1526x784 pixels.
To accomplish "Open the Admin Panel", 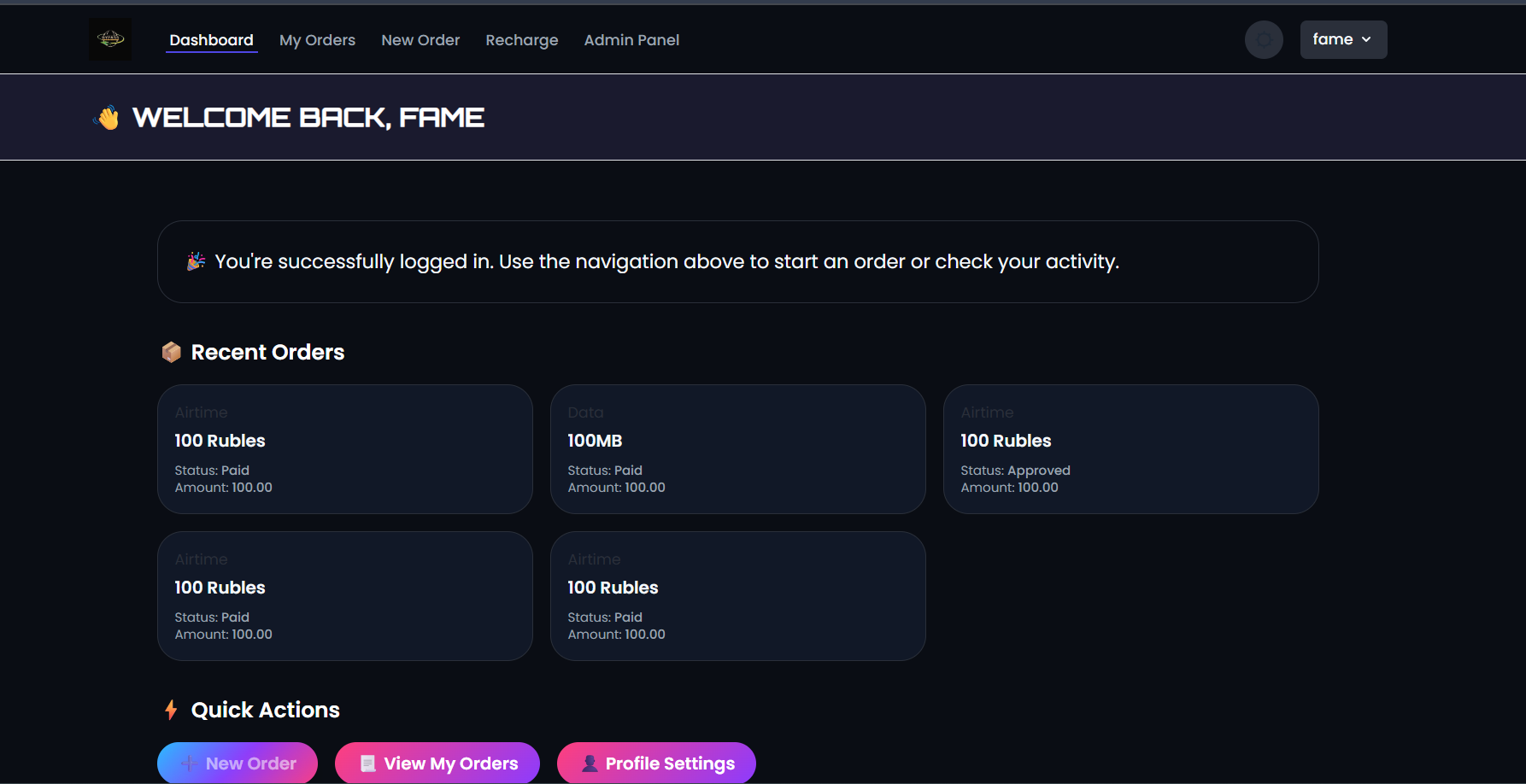I will tap(631, 39).
